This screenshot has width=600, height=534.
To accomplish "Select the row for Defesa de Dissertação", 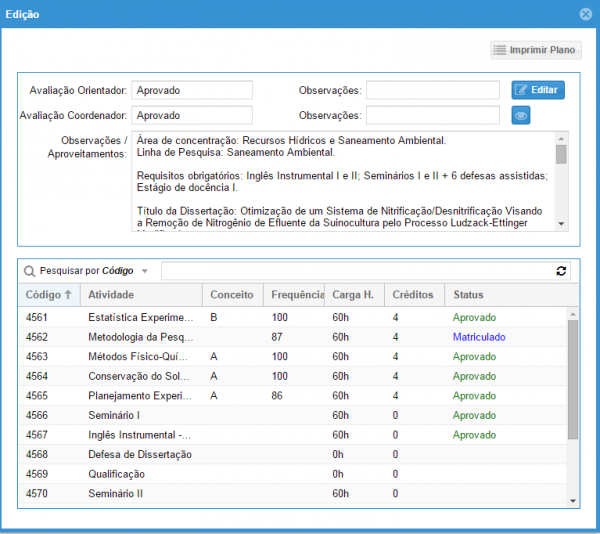I will pos(139,455).
